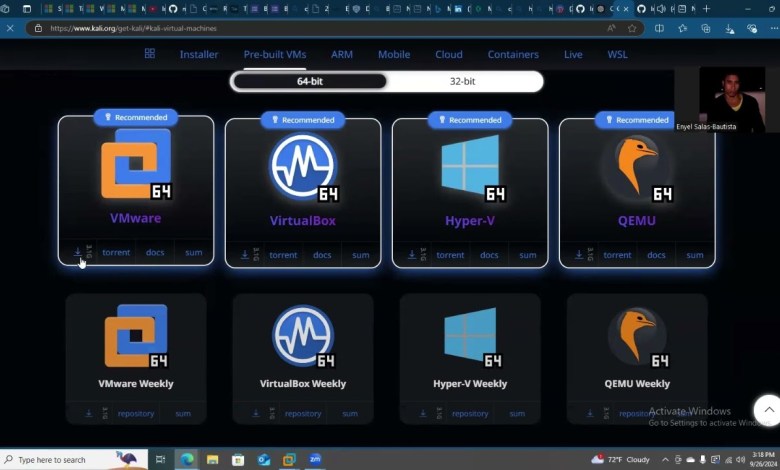Click the QEMU docs link
780x470 pixels.
coord(656,255)
